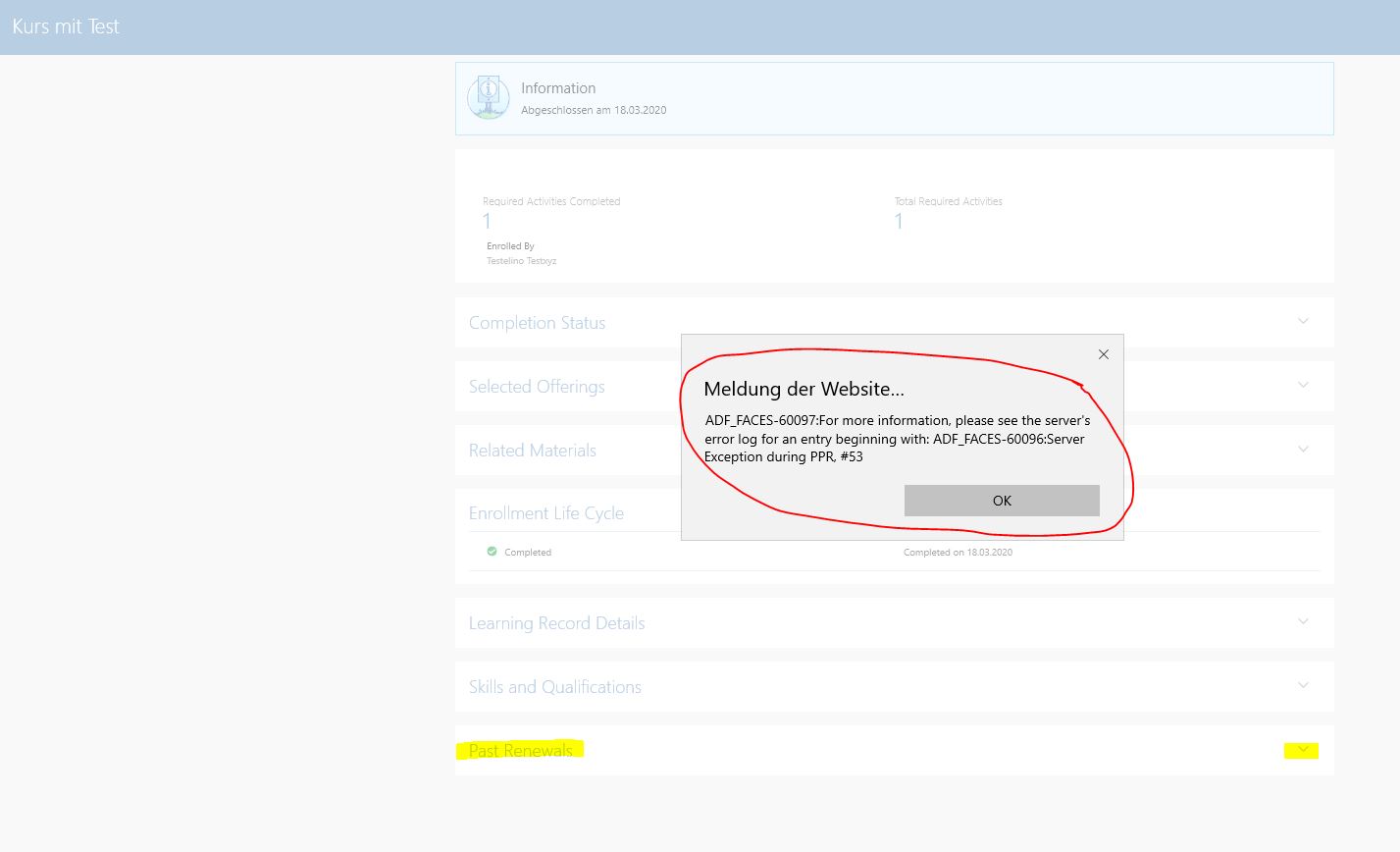The height and width of the screenshot is (852, 1400).
Task: Click the value 1 under Total Required Activities
Action: click(x=899, y=221)
